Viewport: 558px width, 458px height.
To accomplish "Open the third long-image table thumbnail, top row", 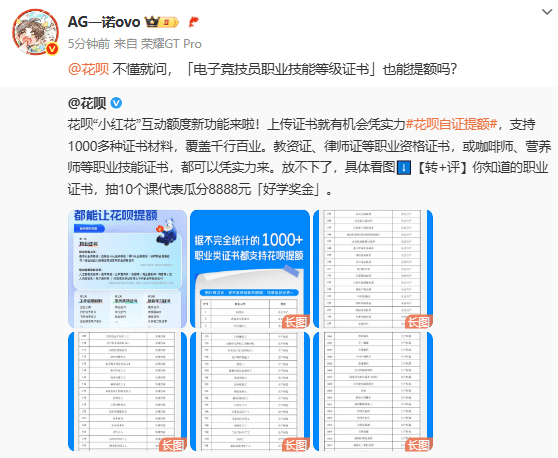I will (373, 269).
